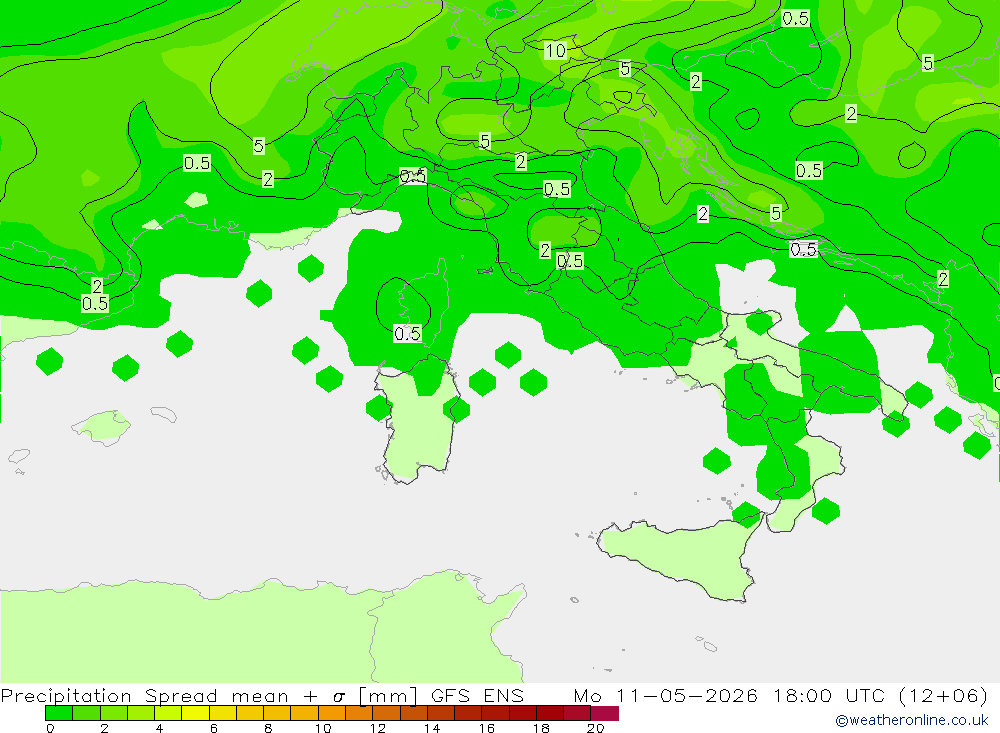Screen dimensions: 1000x733
Task: Click the "0.5" contour label over Corsica
Action: coord(408,334)
